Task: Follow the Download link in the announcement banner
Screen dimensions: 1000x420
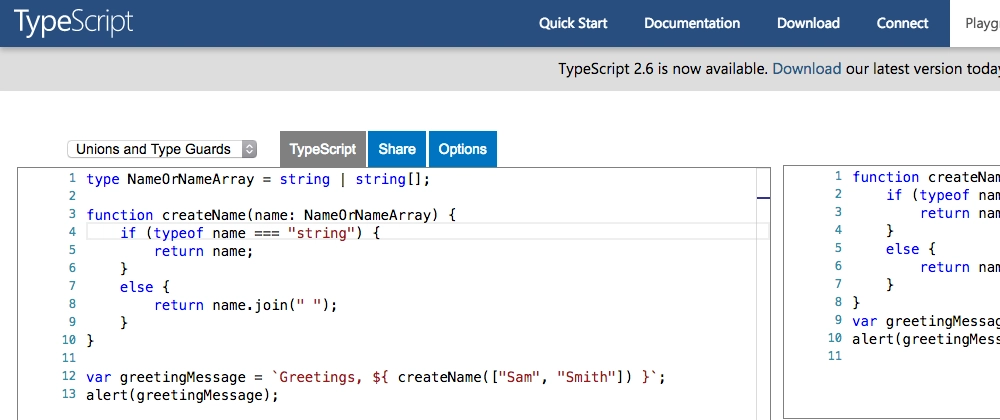Action: (x=806, y=69)
